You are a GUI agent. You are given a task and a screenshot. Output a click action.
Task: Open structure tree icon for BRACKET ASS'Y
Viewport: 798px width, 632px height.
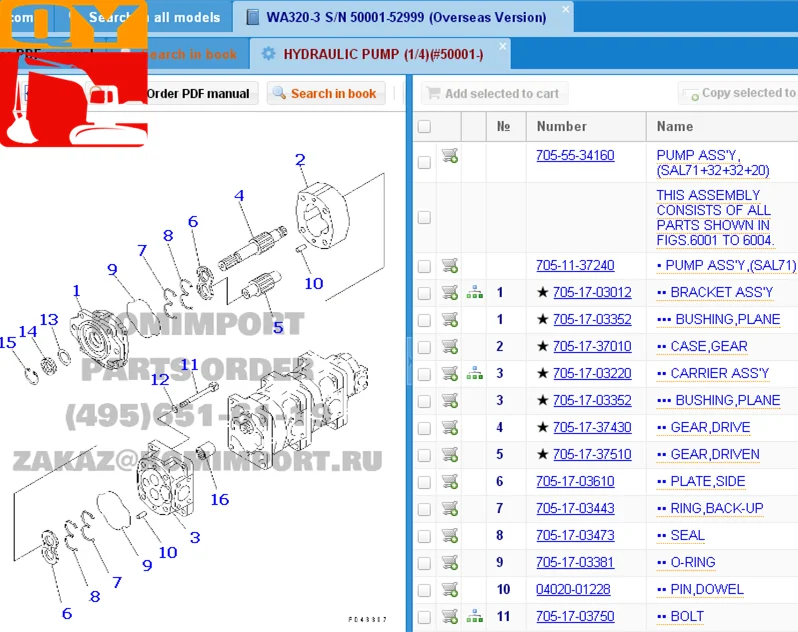[474, 293]
